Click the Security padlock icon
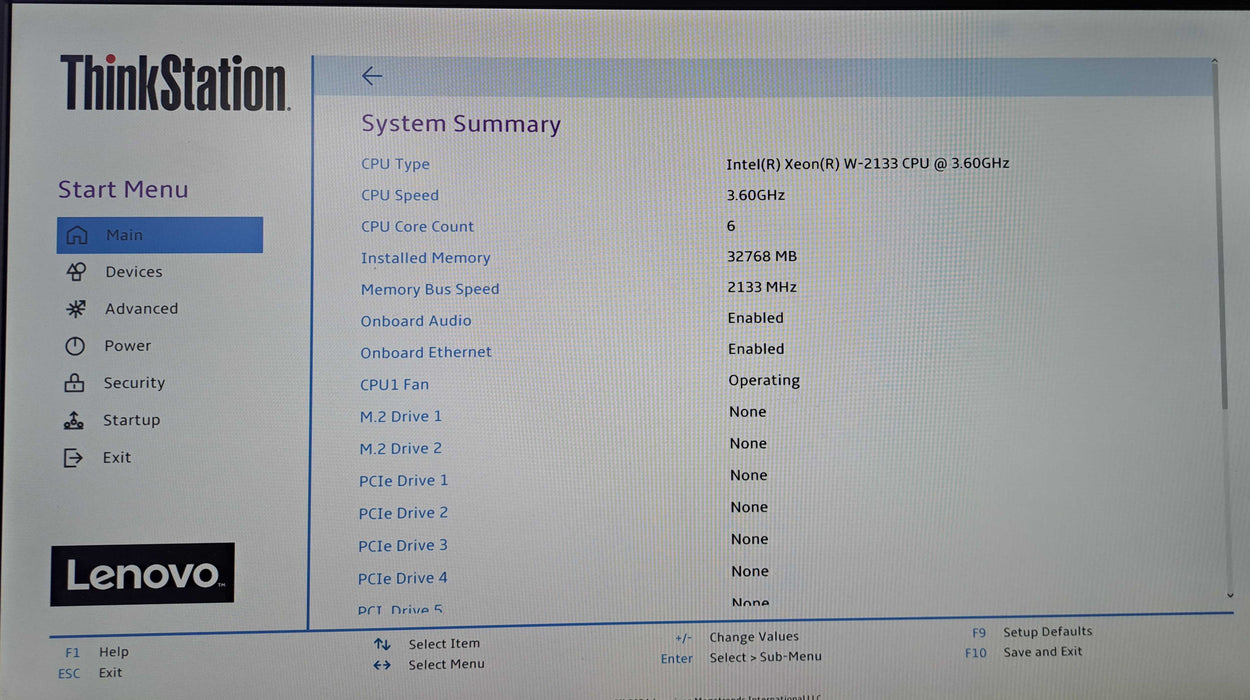 click(x=74, y=383)
